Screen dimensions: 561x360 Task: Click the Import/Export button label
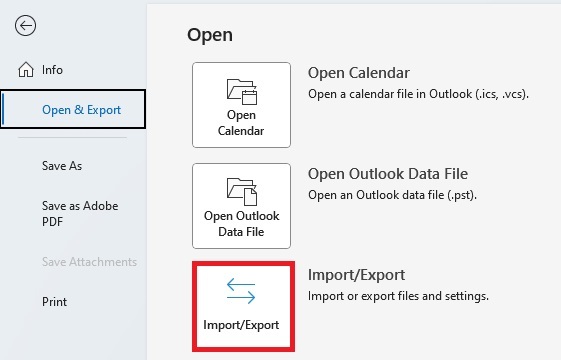[x=241, y=325]
